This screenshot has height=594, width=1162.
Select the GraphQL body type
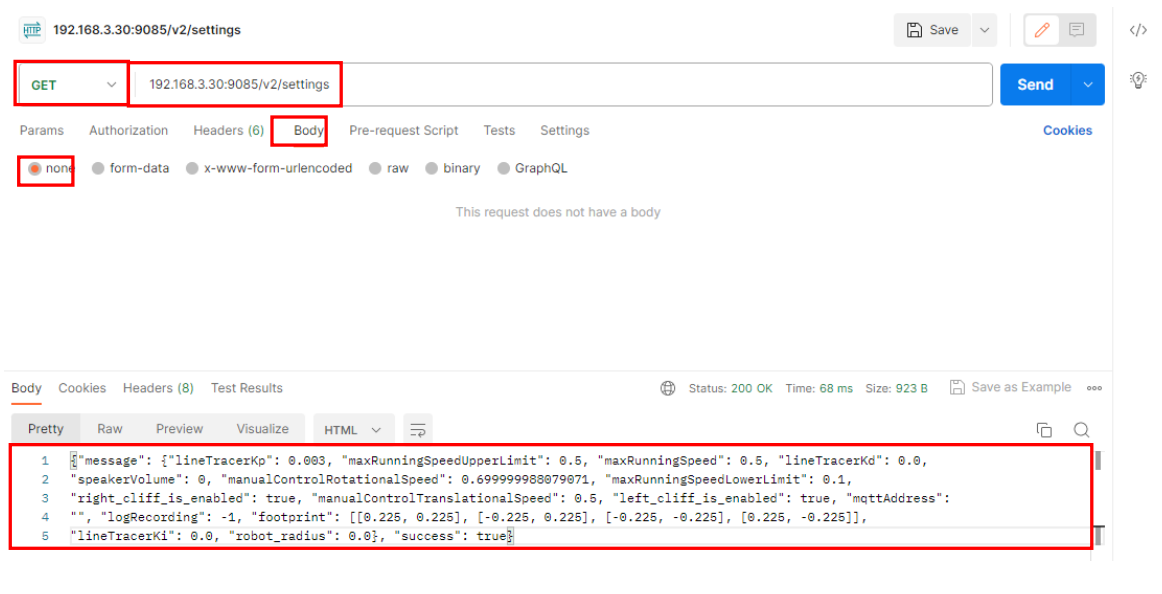(x=504, y=169)
